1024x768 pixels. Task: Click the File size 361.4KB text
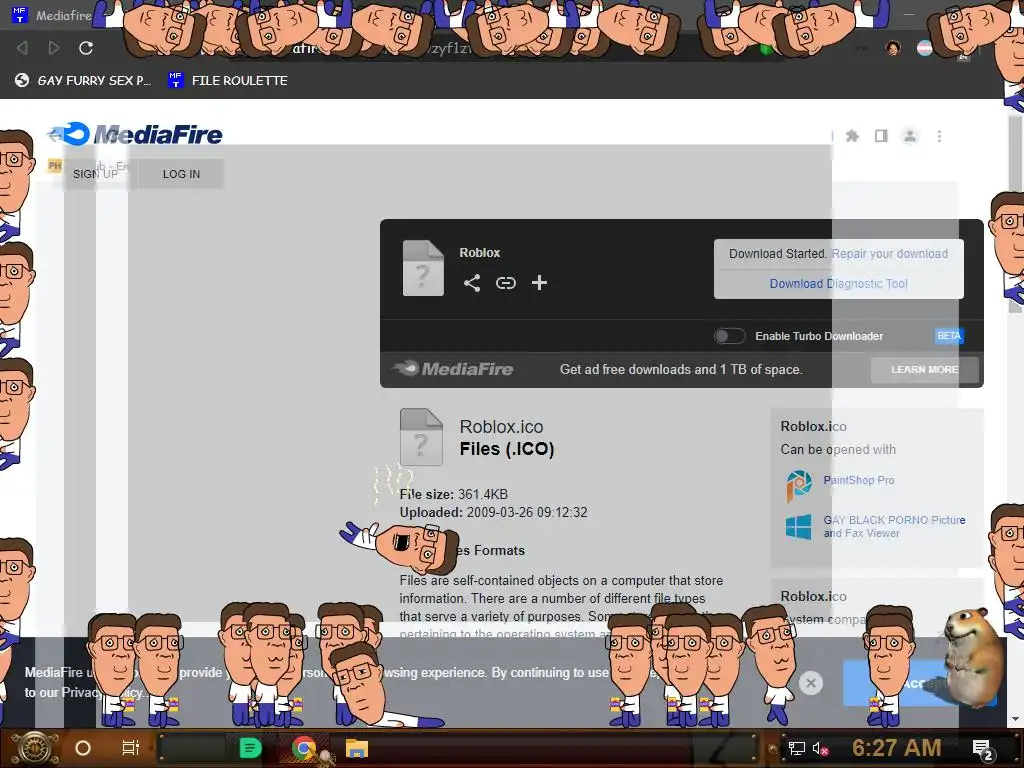454,494
